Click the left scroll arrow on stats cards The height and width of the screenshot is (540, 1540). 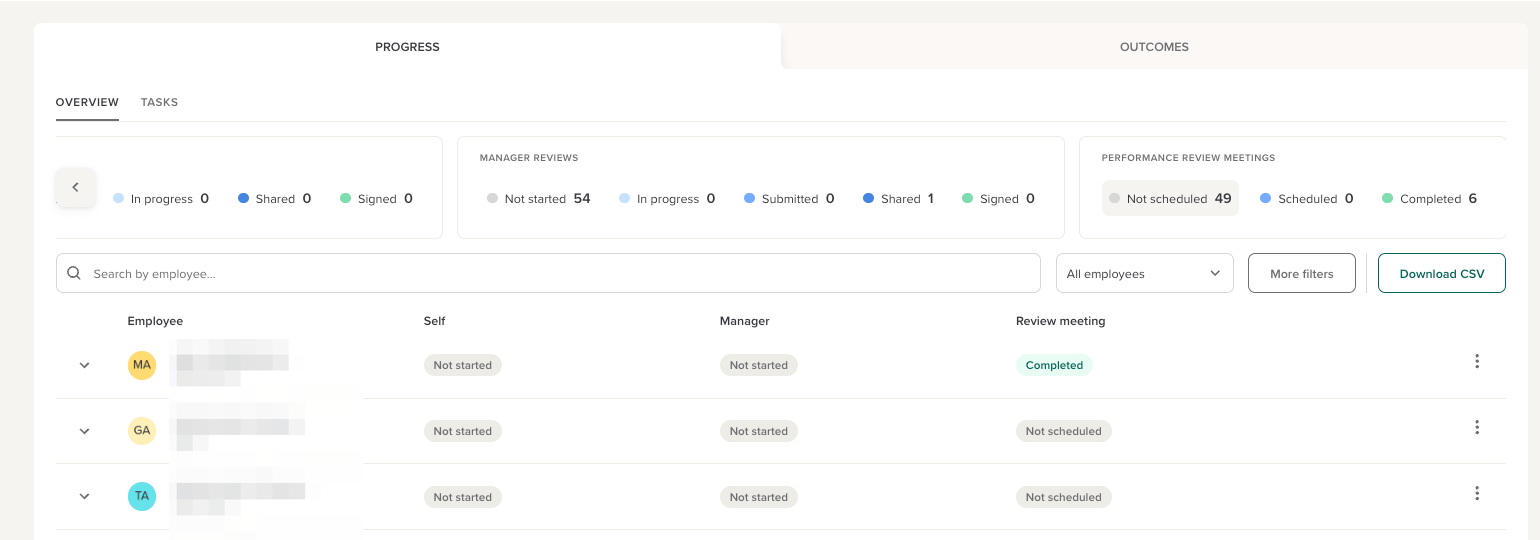tap(75, 187)
